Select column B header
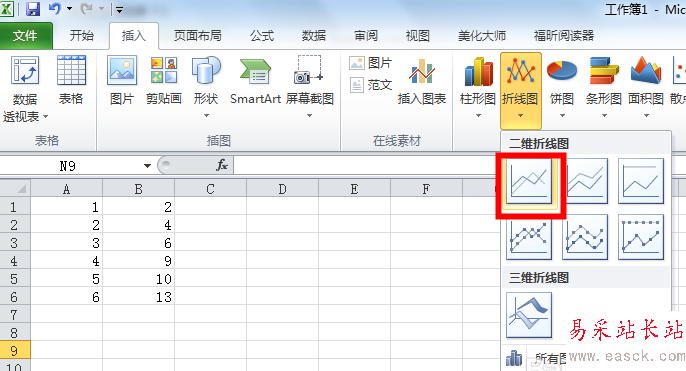The width and height of the screenshot is (686, 371). pos(138,189)
